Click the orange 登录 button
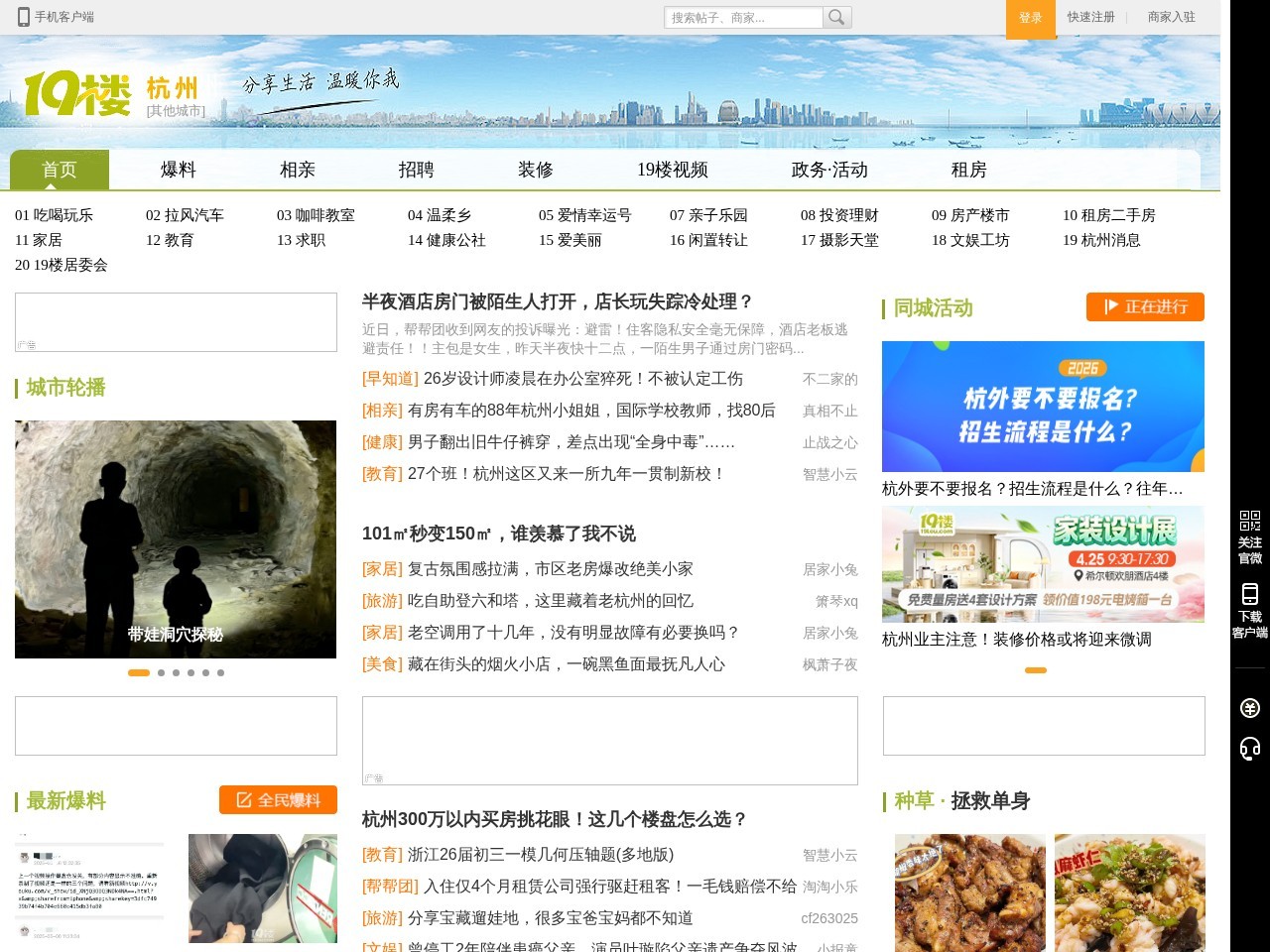1270x952 pixels. pyautogui.click(x=1030, y=18)
